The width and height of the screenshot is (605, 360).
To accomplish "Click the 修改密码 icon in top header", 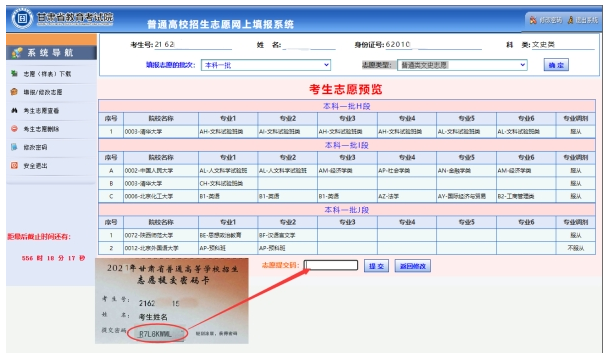I will coord(533,20).
